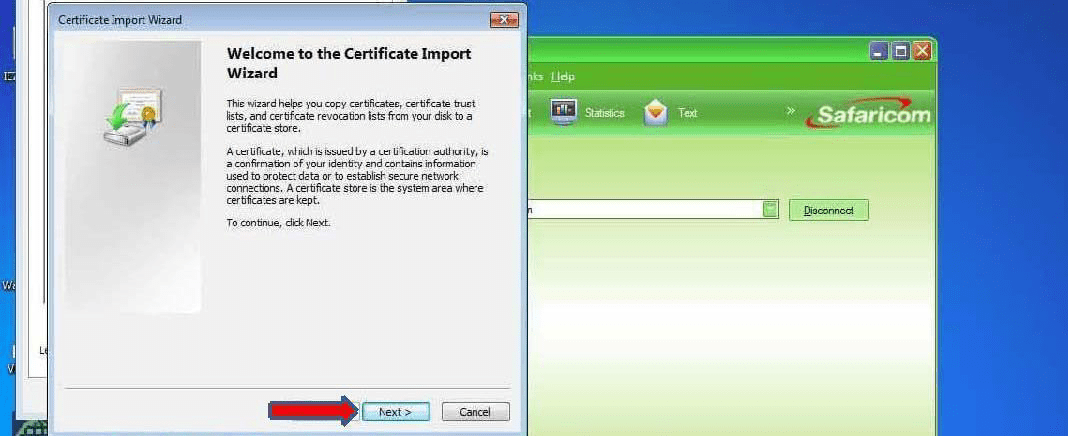
Task: Open the partially hidden menu beside Help
Action: 535,76
